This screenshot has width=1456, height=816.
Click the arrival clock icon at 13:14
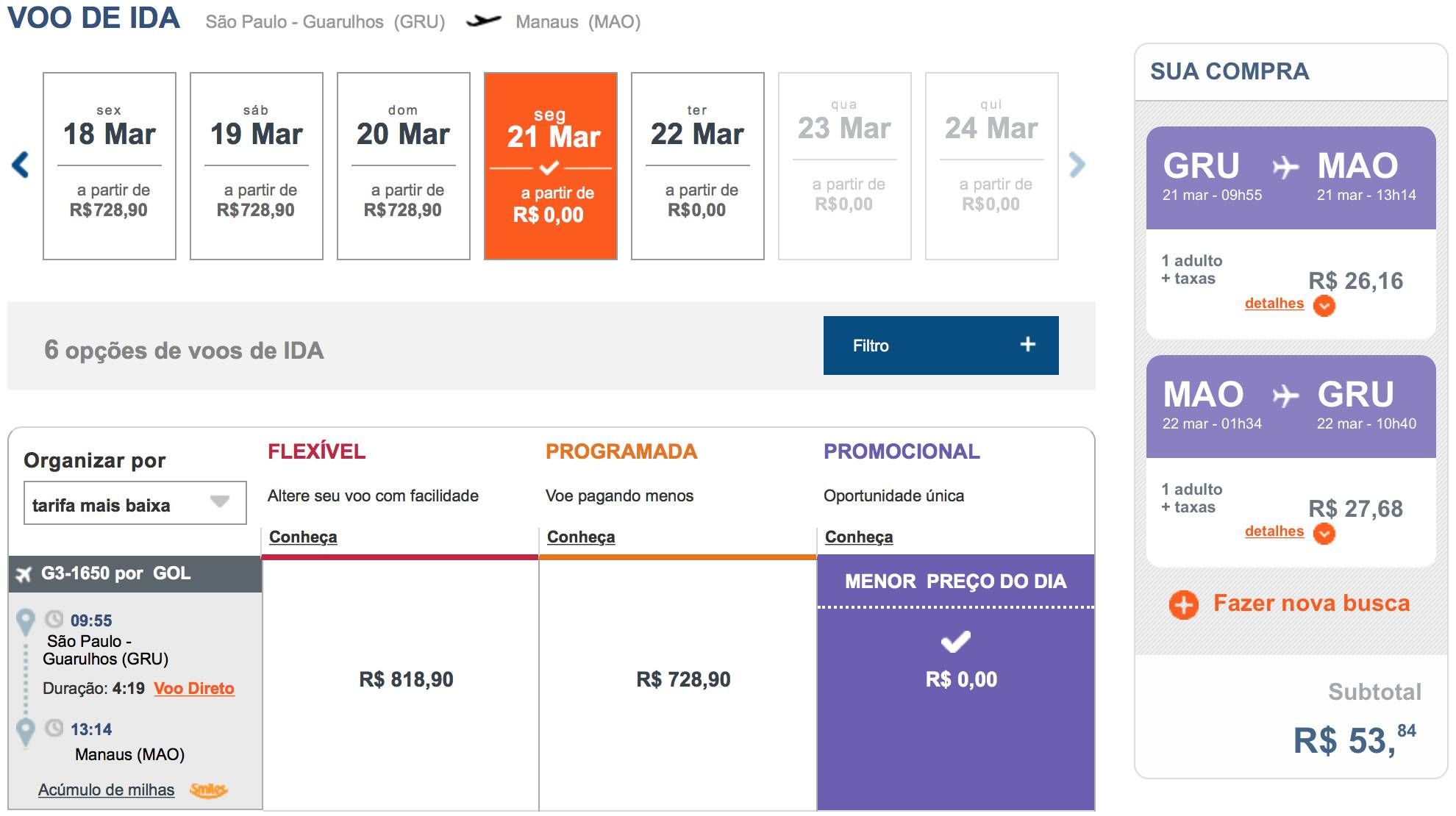[54, 728]
